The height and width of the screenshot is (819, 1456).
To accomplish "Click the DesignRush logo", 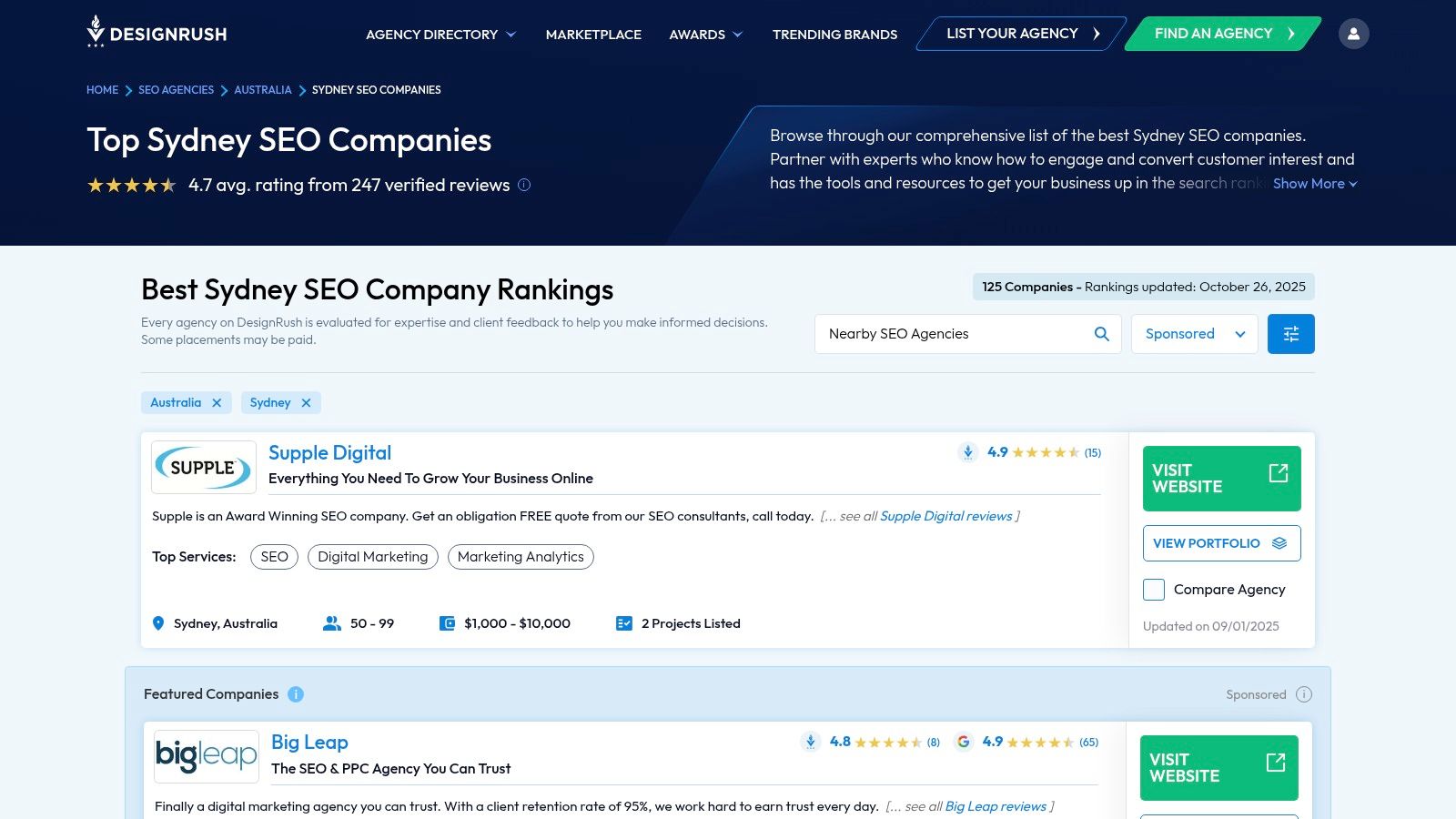I will 157,33.
